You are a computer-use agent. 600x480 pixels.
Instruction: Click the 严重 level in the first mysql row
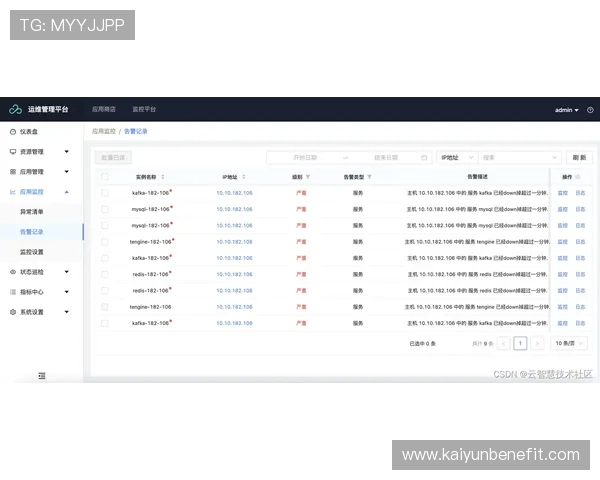[301, 209]
